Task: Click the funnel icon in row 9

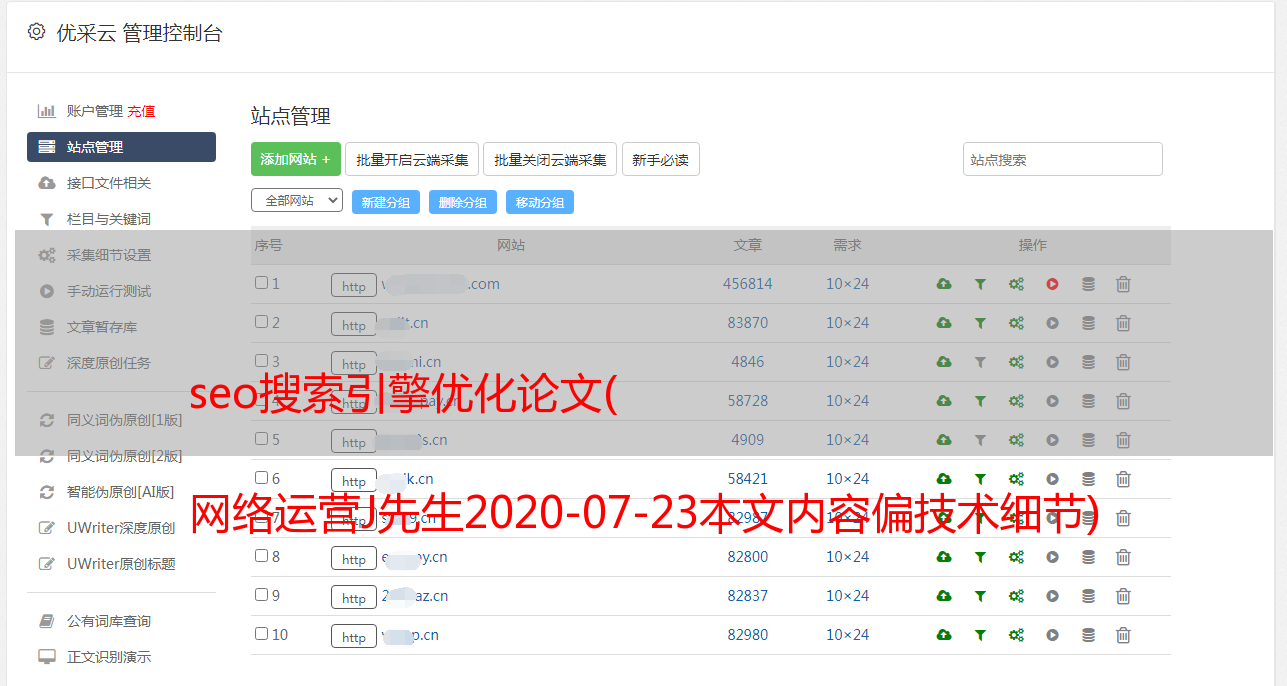Action: (980, 596)
